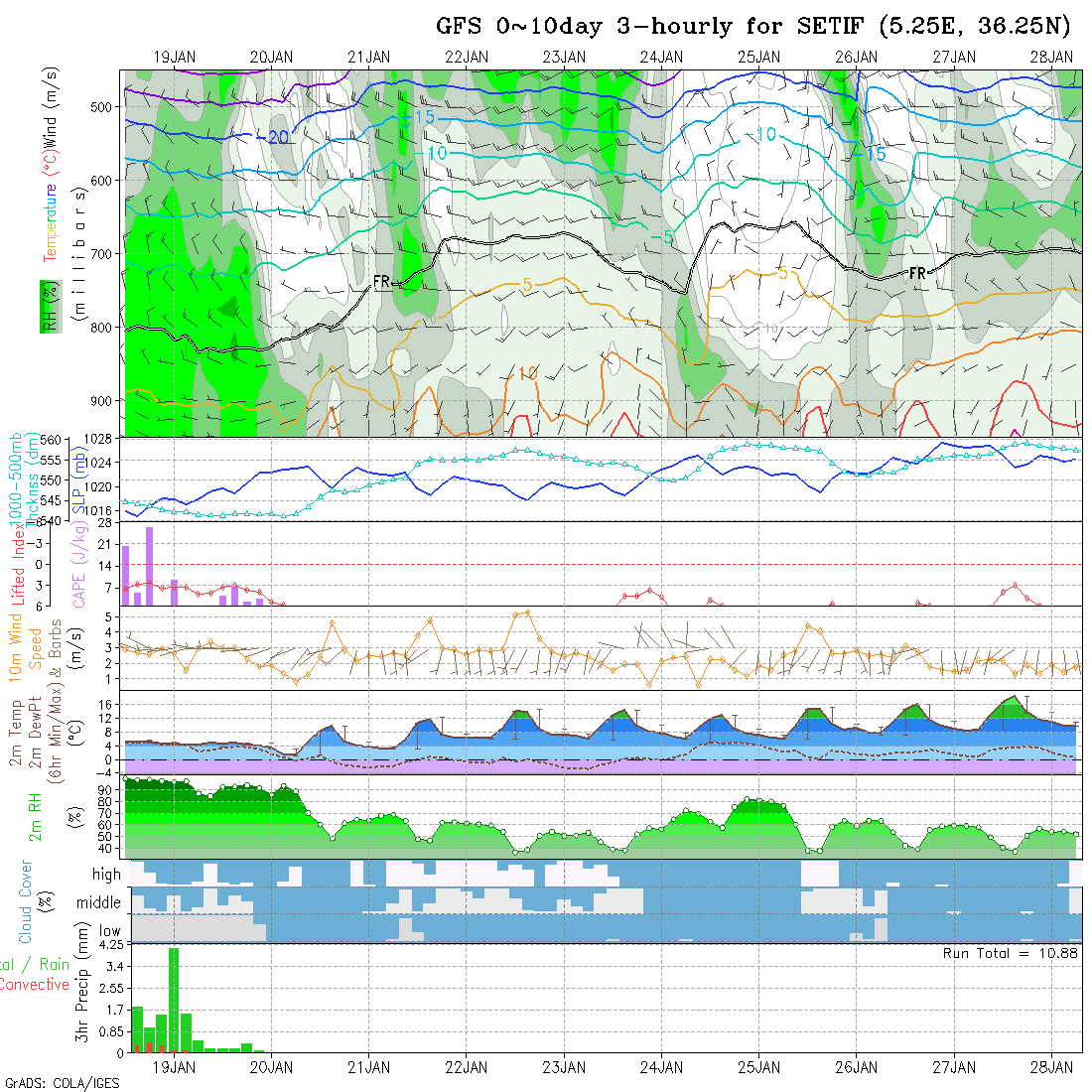Click the blue -20 temperature contour label
This screenshot has width=1092, height=1092.
[276, 137]
